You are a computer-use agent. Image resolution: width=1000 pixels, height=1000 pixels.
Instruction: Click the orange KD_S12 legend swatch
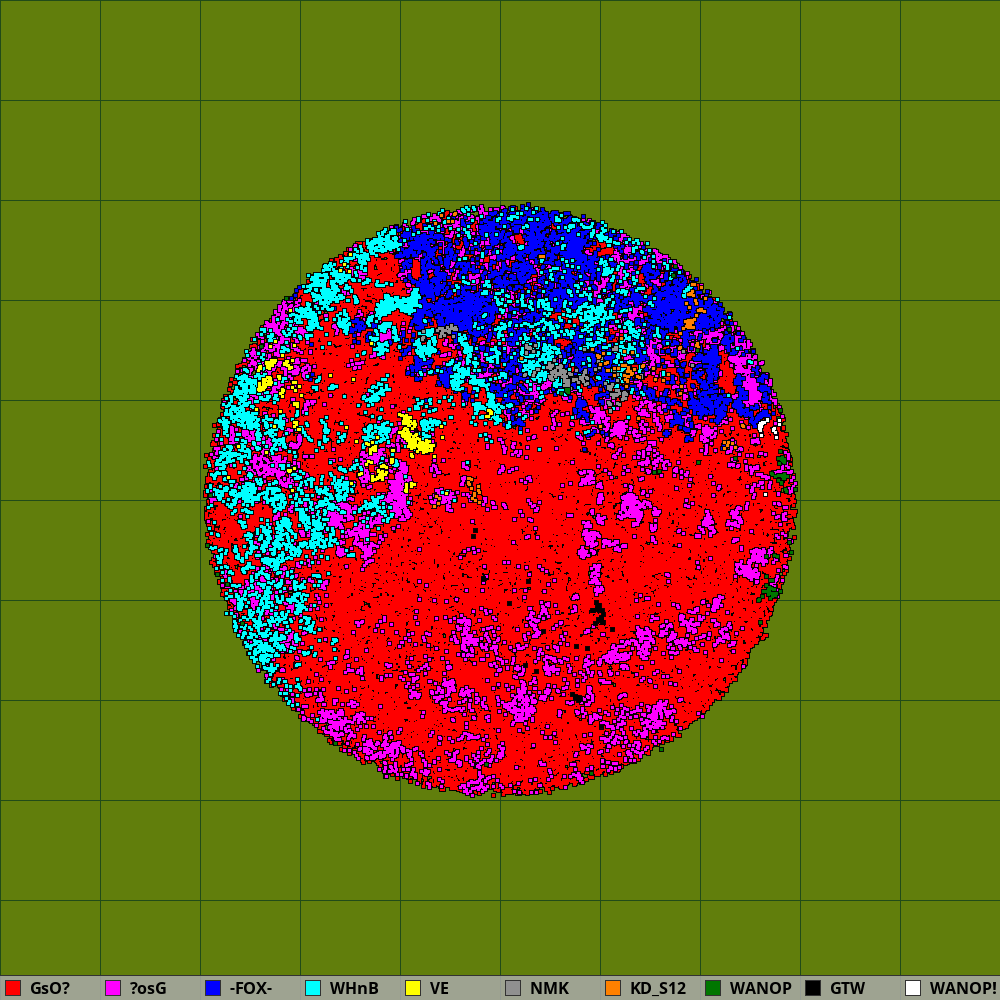[x=613, y=988]
